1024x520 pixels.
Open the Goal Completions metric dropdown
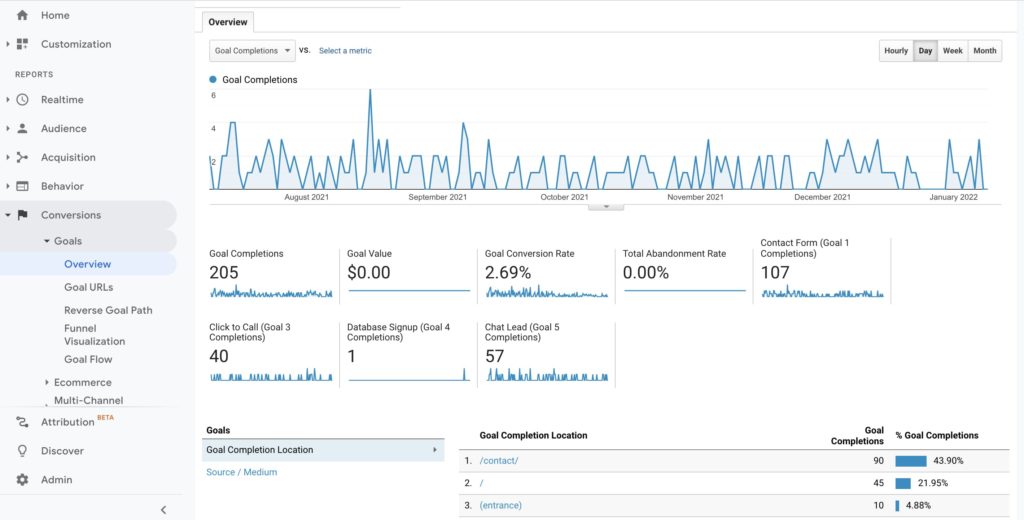pyautogui.click(x=252, y=50)
